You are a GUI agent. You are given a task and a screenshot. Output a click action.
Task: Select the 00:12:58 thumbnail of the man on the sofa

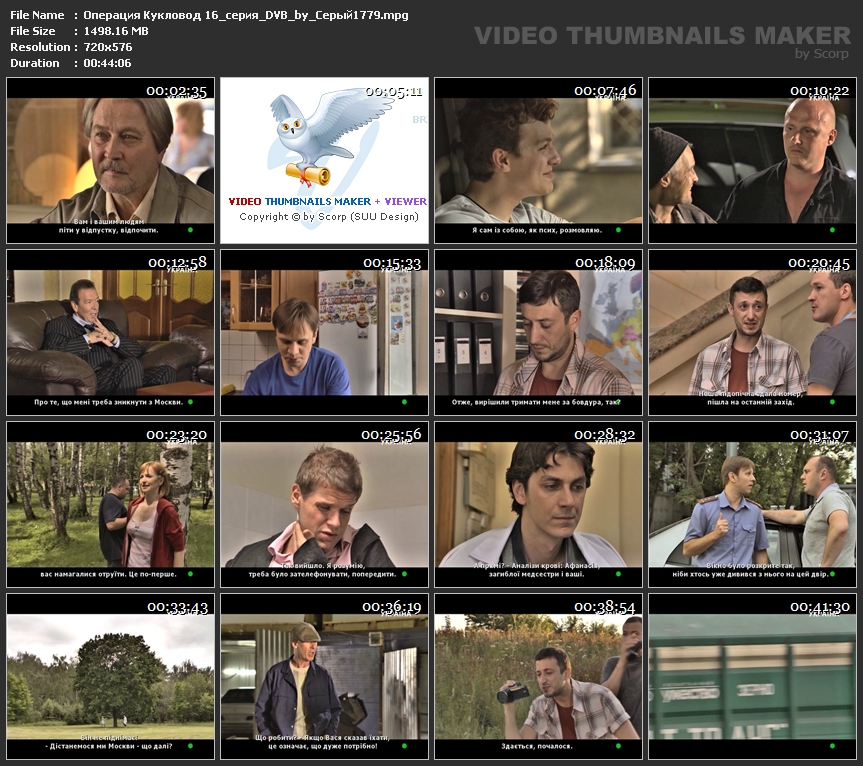point(110,332)
